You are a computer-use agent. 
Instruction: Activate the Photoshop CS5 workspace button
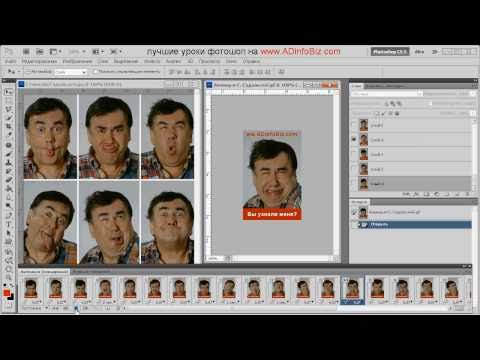(x=390, y=52)
